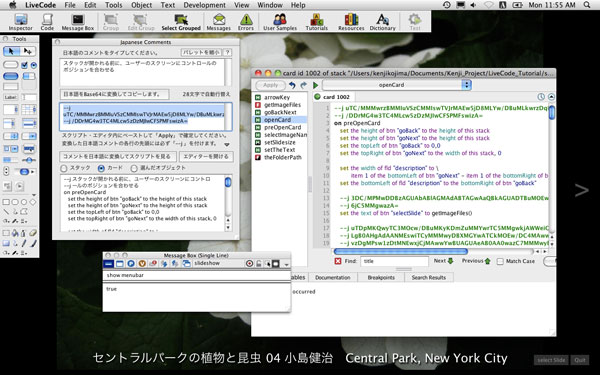Click the Next find button
Image resolution: width=600 pixels, height=375 pixels.
tap(443, 261)
